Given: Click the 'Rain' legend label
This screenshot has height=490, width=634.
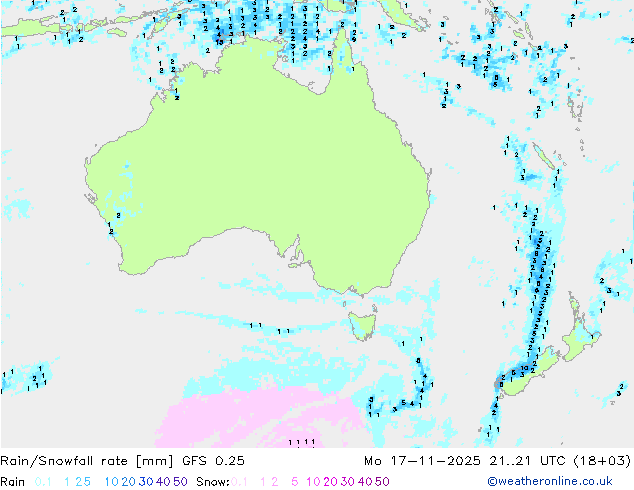Looking at the screenshot, I should click(x=13, y=482).
